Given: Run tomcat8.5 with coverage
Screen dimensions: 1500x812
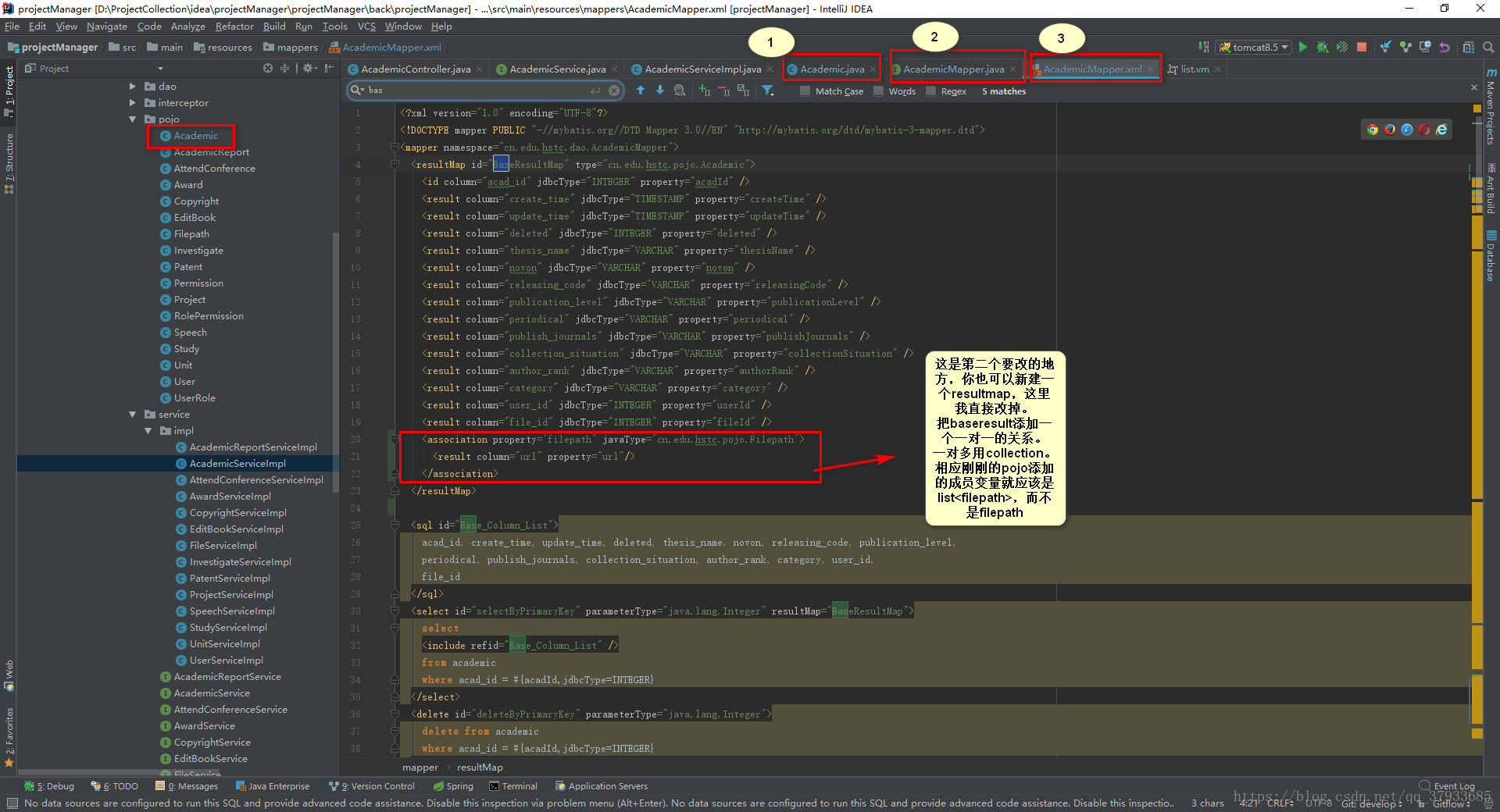Looking at the screenshot, I should 1342,47.
